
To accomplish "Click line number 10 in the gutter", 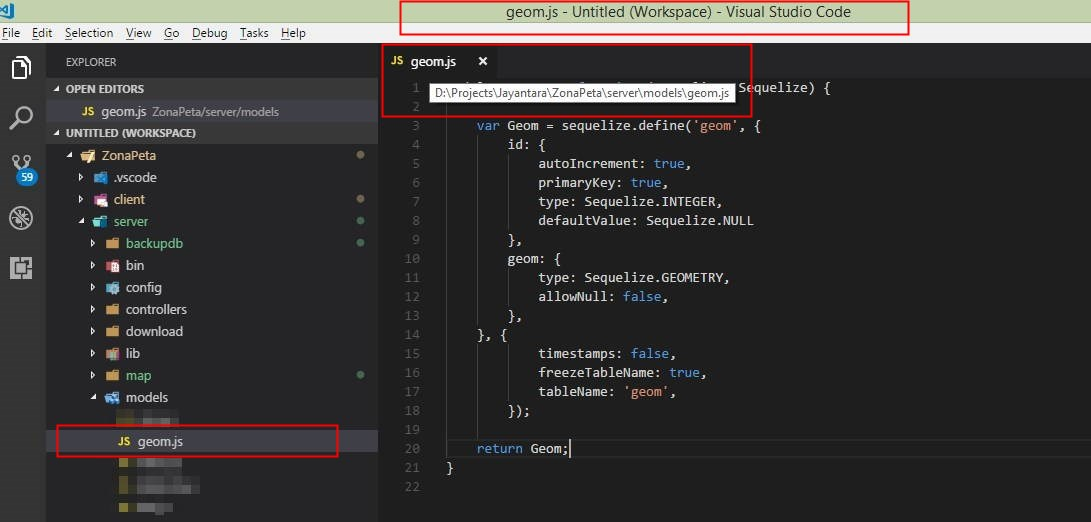I will (412, 259).
